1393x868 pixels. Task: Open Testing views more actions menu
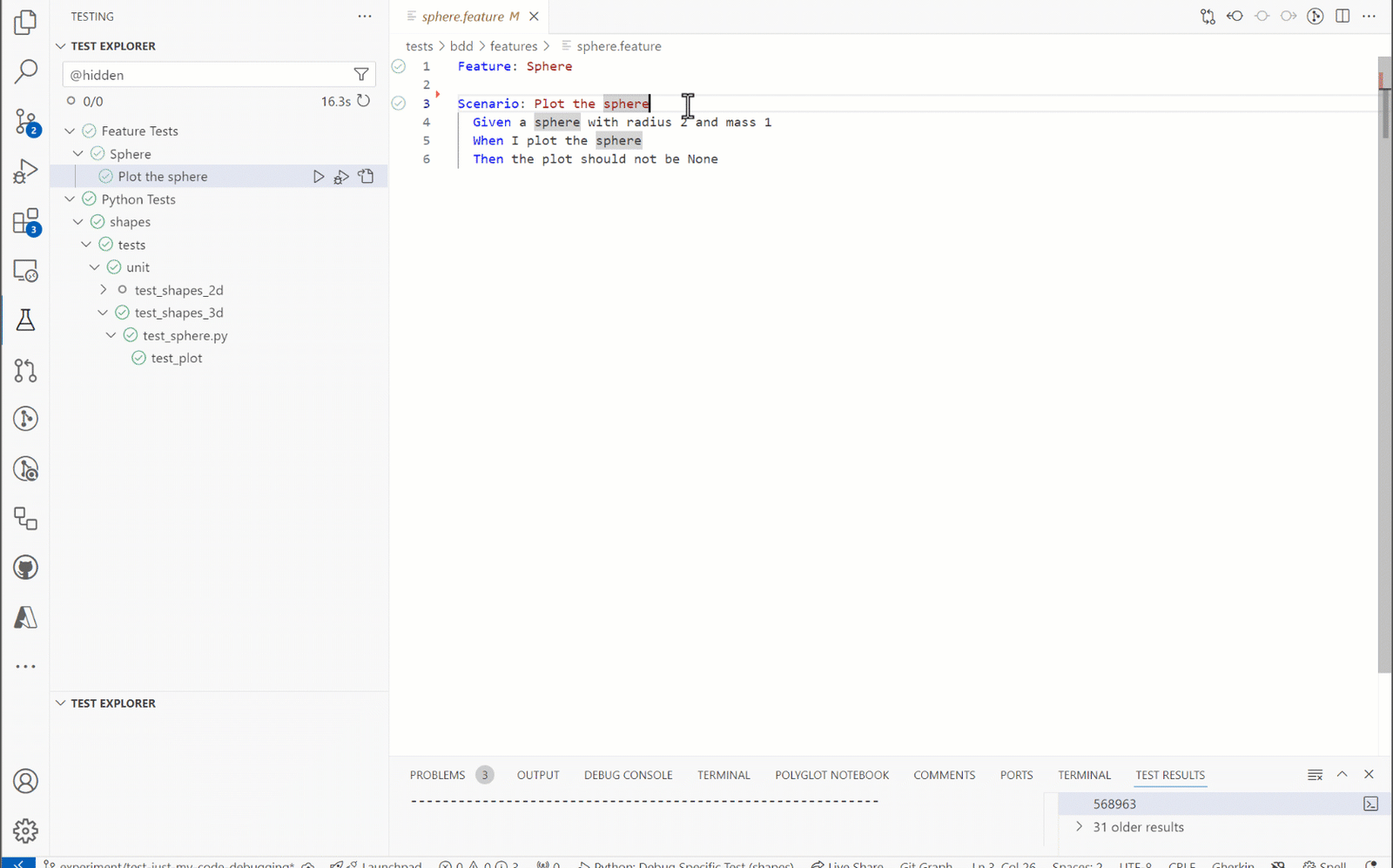(x=365, y=17)
